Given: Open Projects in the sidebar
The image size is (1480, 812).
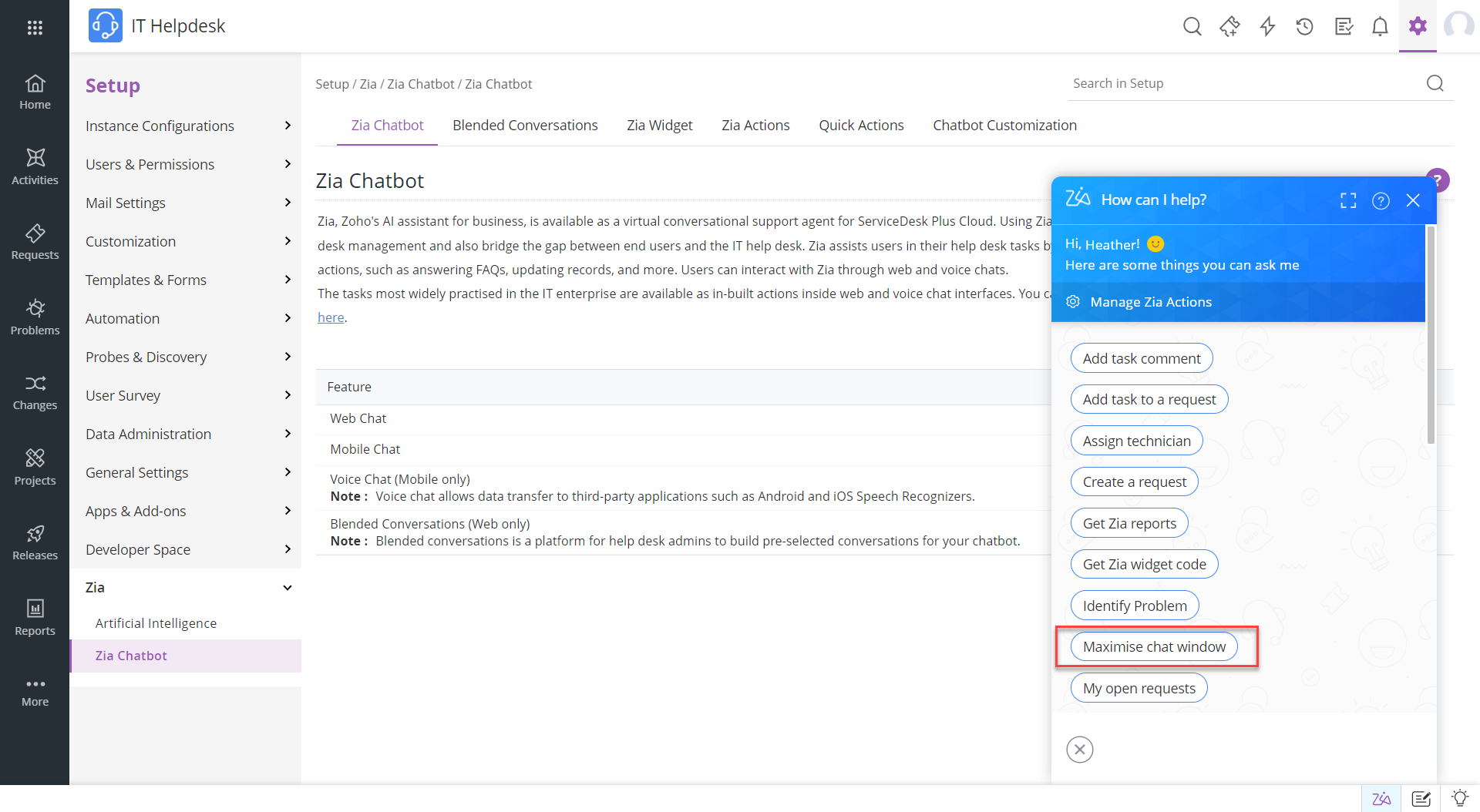Looking at the screenshot, I should point(35,467).
